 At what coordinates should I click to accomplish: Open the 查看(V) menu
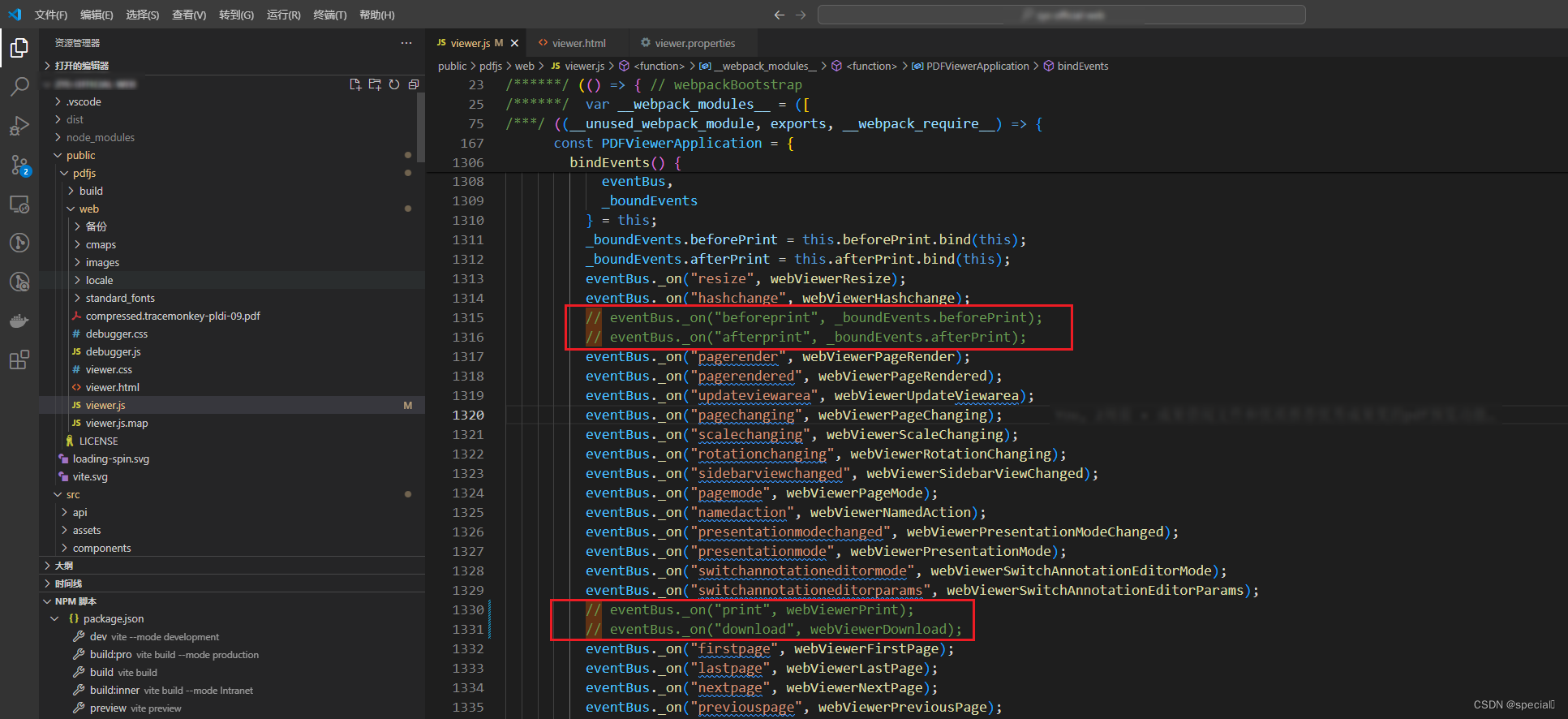coord(189,15)
